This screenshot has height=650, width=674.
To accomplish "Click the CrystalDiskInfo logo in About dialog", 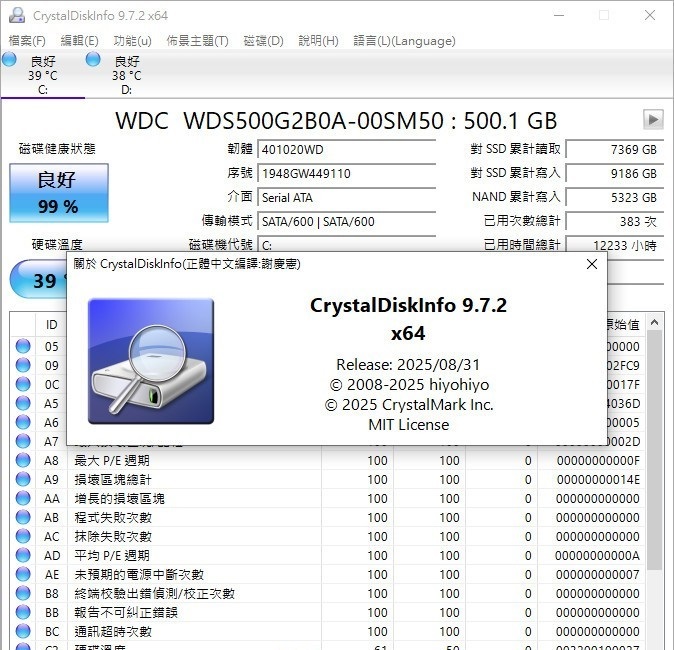I will click(151, 361).
